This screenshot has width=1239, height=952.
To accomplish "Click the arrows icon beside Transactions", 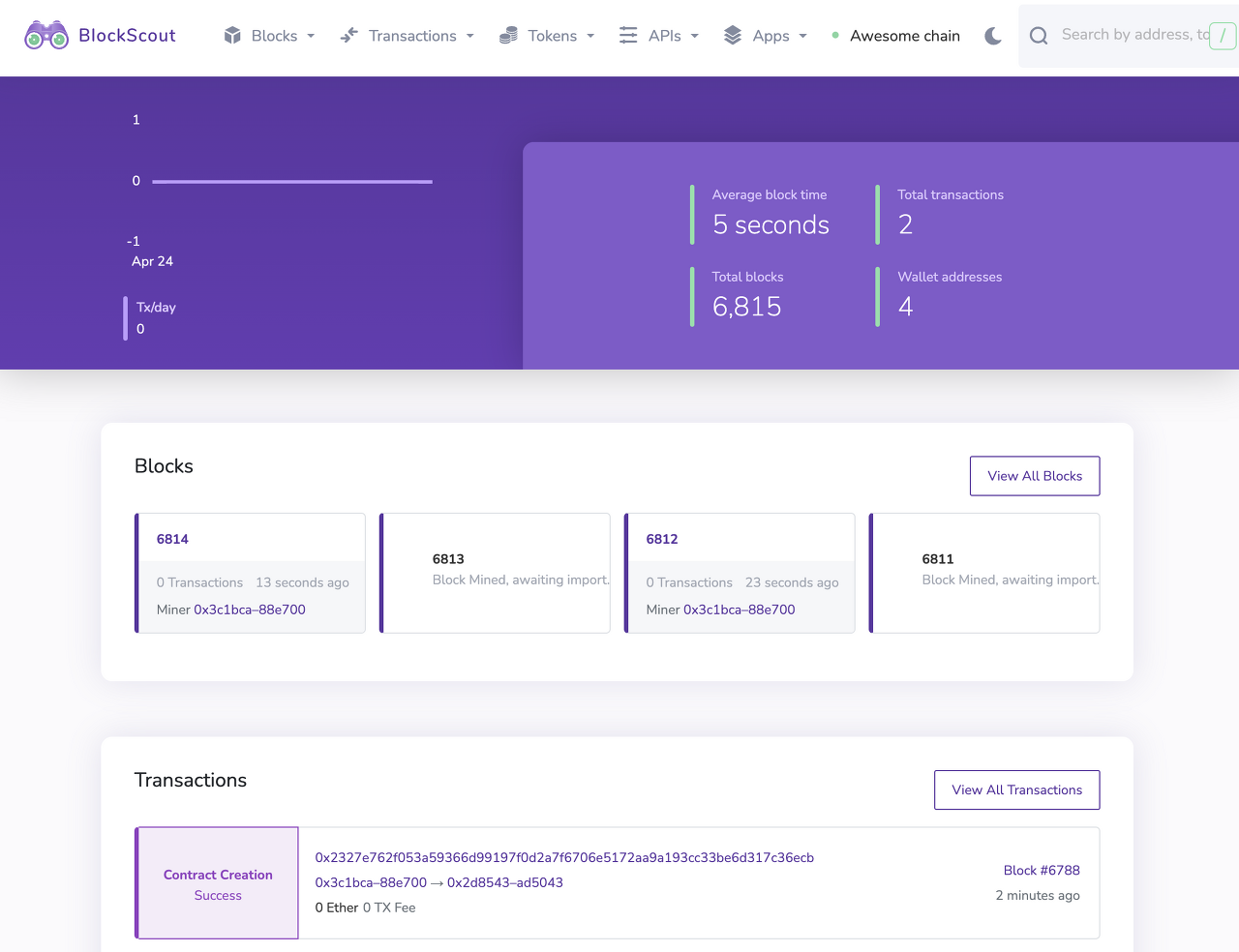I will [349, 36].
